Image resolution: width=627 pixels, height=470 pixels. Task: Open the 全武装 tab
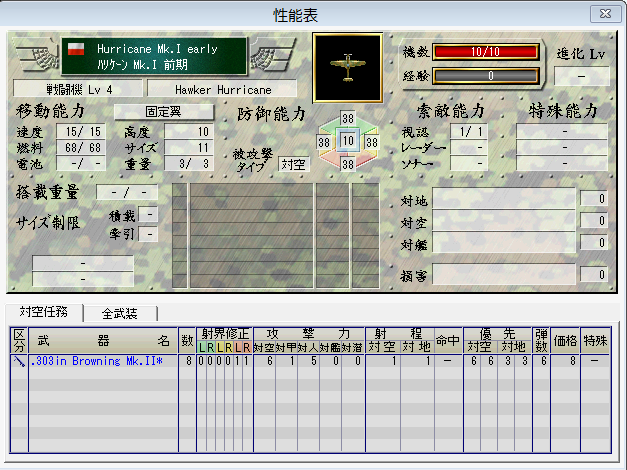(x=120, y=313)
